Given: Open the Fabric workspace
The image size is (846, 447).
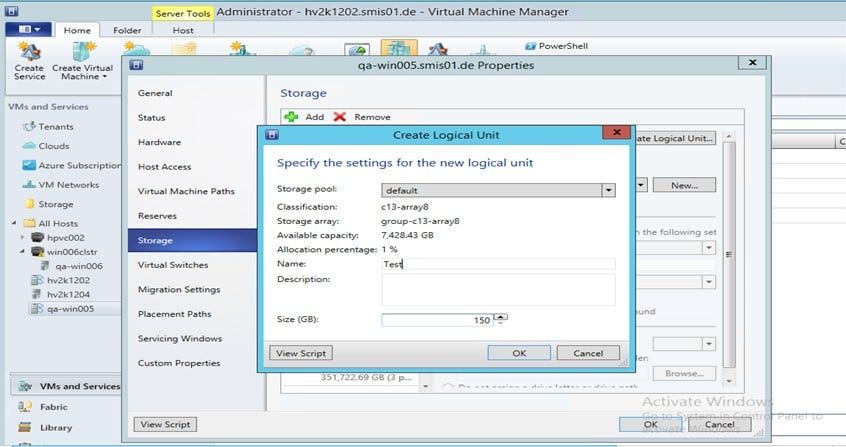Looking at the screenshot, I should click(54, 407).
